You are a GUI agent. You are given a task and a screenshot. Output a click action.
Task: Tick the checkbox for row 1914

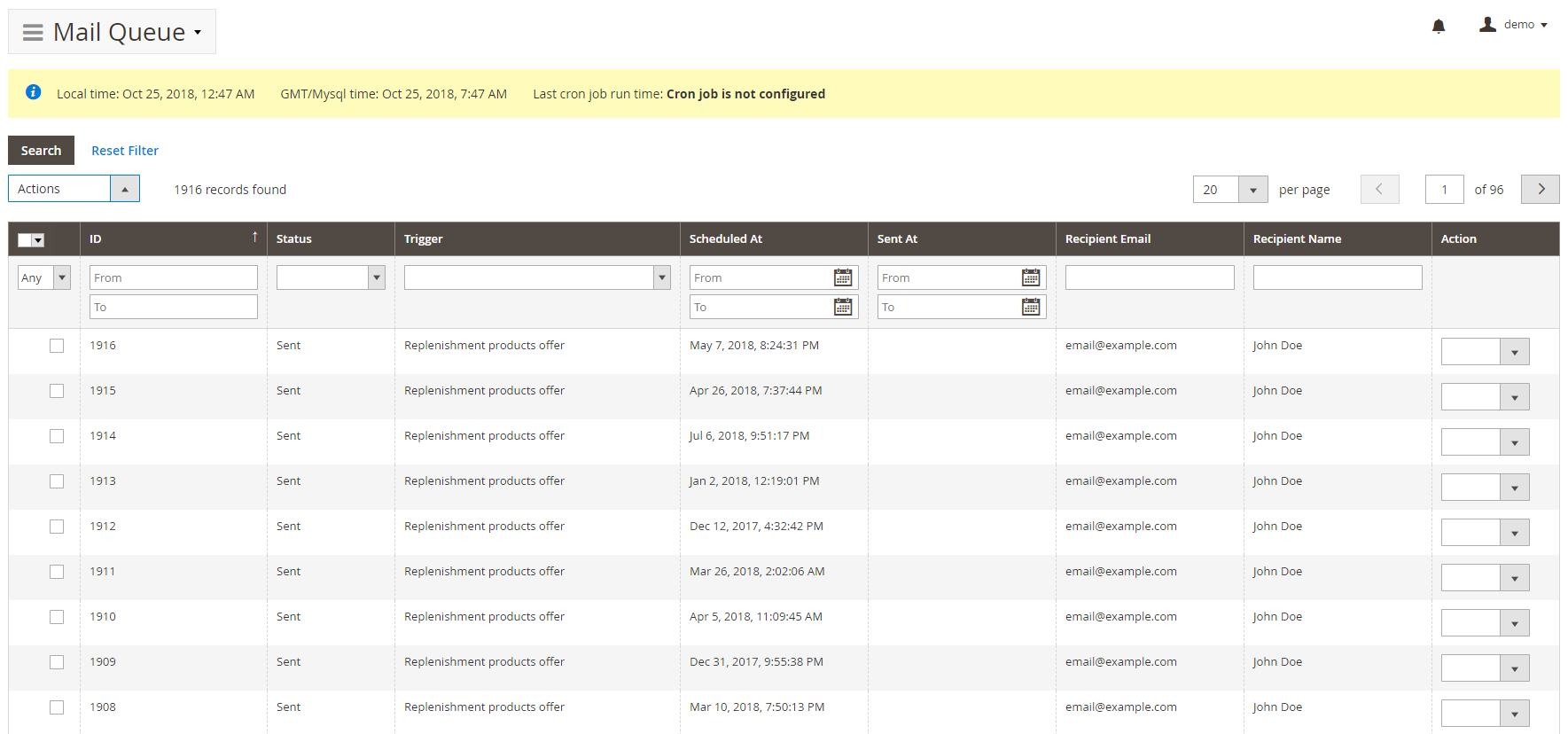tap(57, 436)
